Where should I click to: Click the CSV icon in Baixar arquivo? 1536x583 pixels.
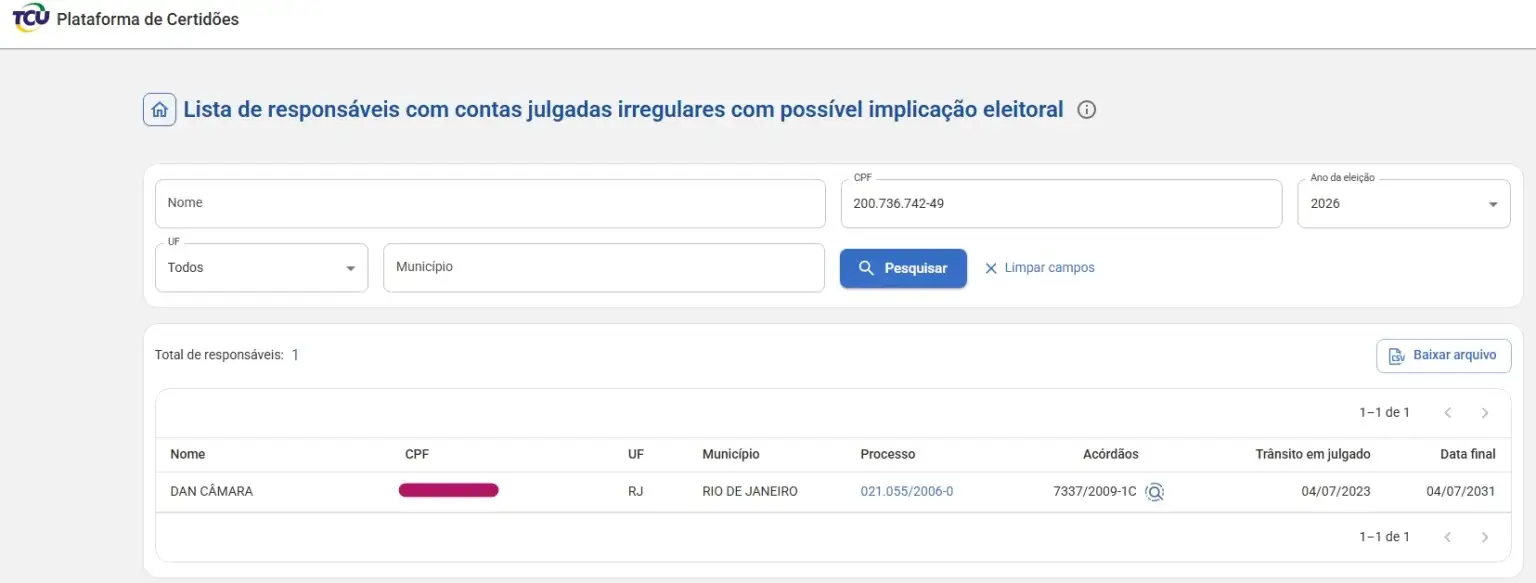1396,356
